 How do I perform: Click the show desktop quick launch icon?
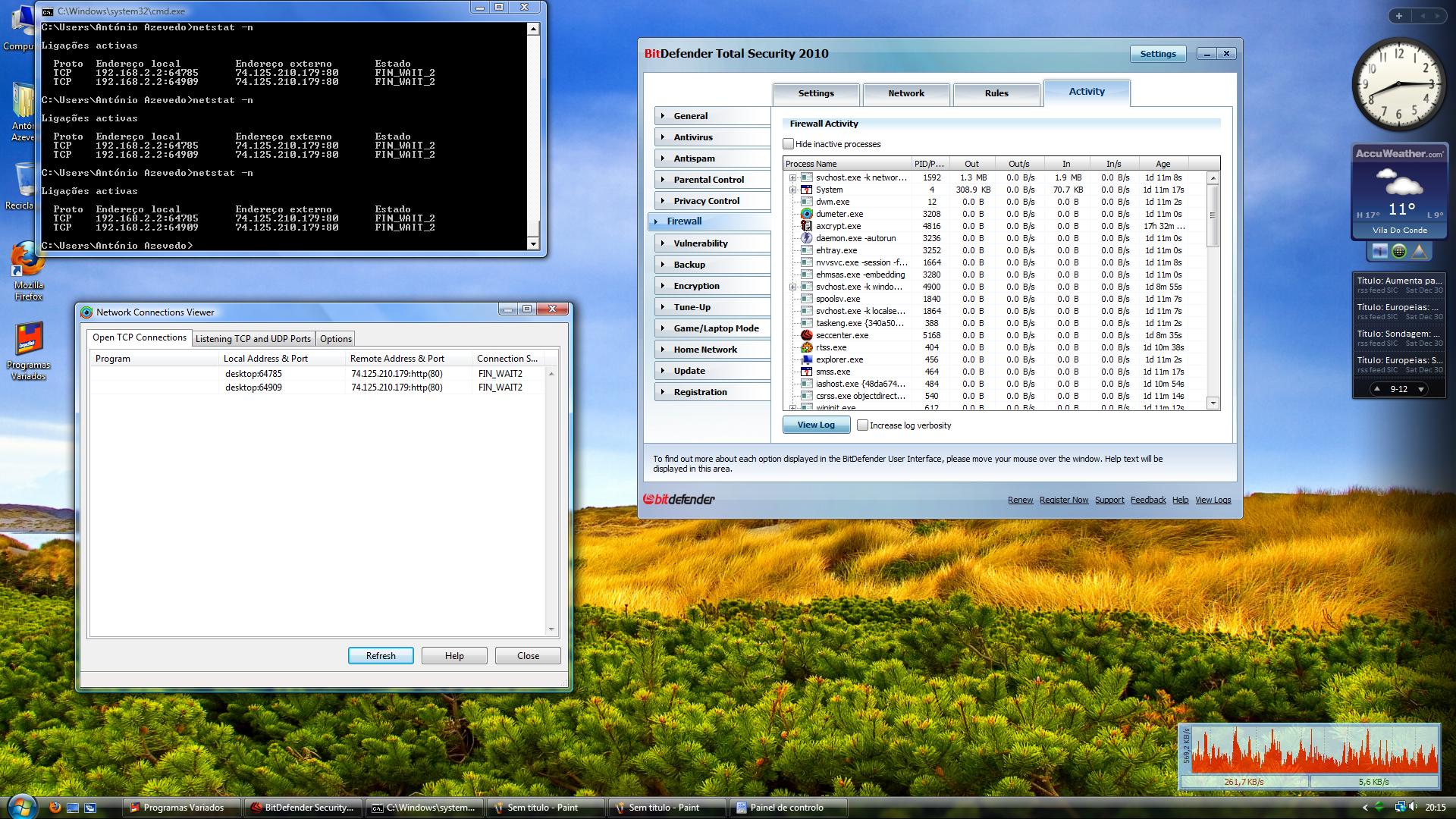pyautogui.click(x=73, y=808)
